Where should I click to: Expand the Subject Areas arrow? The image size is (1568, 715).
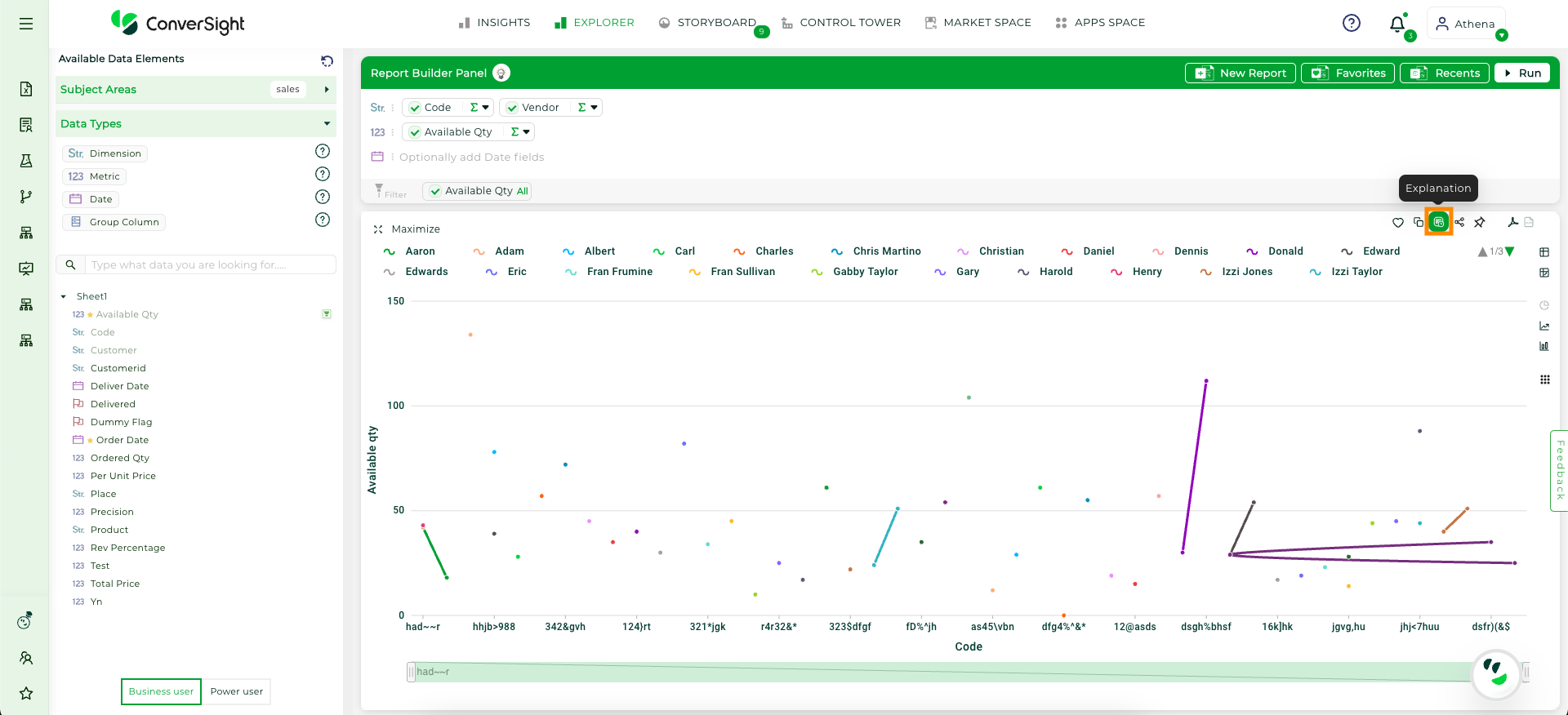coord(327,89)
